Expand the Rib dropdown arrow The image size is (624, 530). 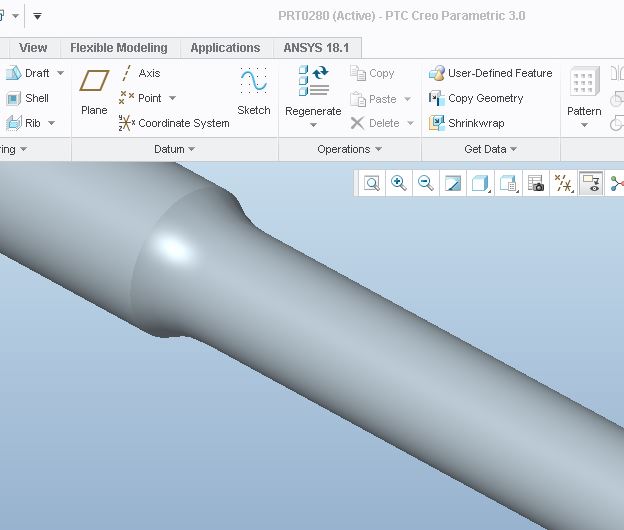click(51, 123)
